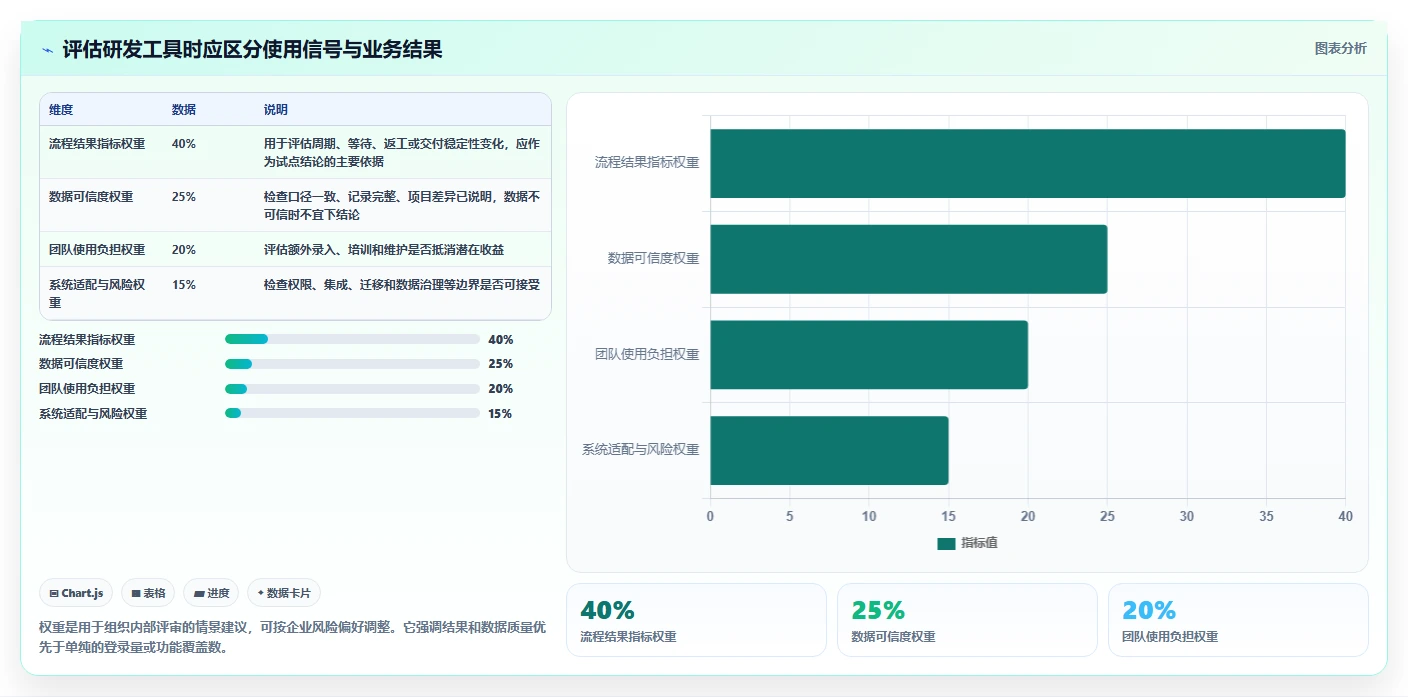The width and height of the screenshot is (1408, 697).
Task: Click the 维度 table column header
Action: coord(61,109)
